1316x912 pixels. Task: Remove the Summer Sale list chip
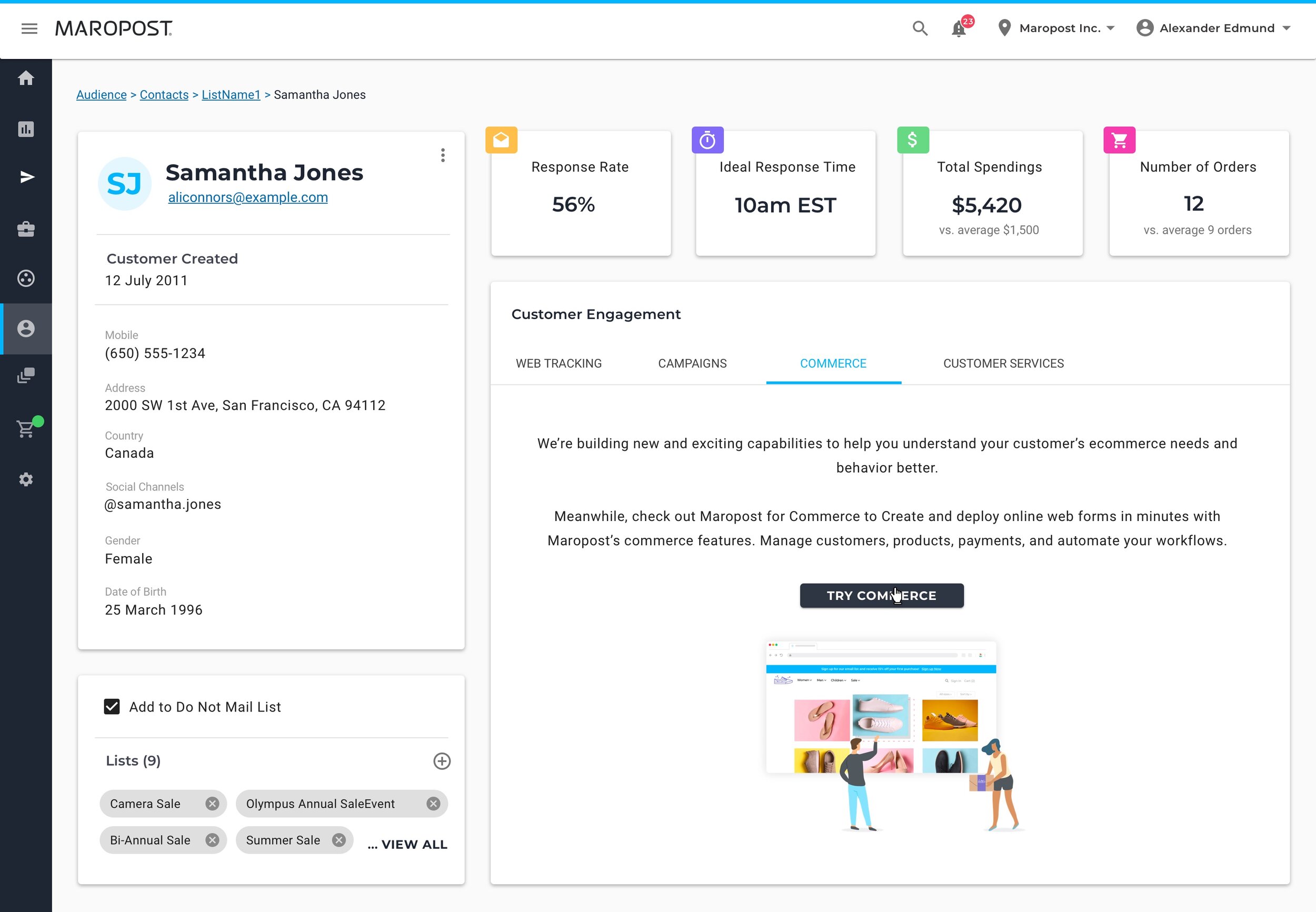[x=339, y=839]
